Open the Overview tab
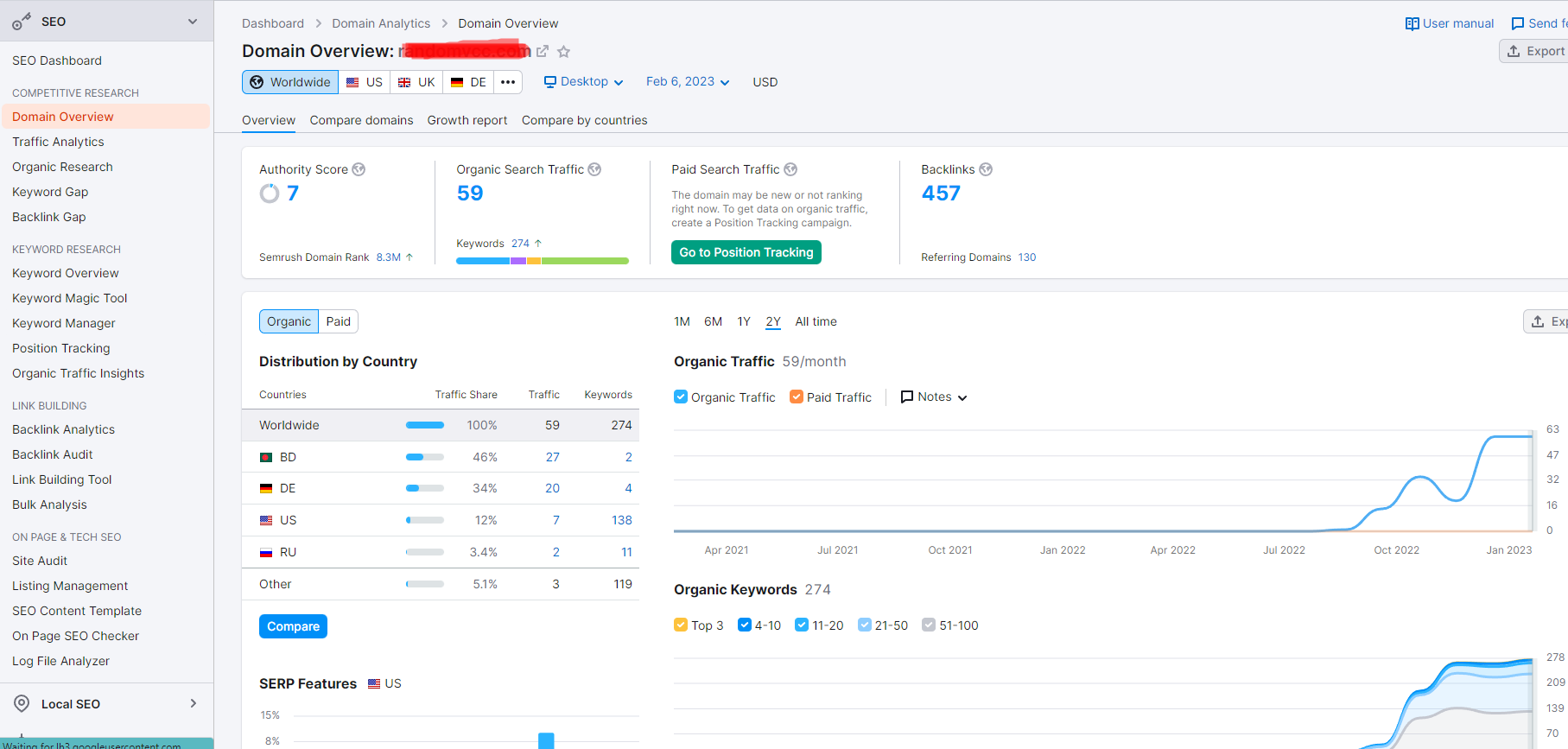The image size is (1568, 749). pyautogui.click(x=269, y=120)
